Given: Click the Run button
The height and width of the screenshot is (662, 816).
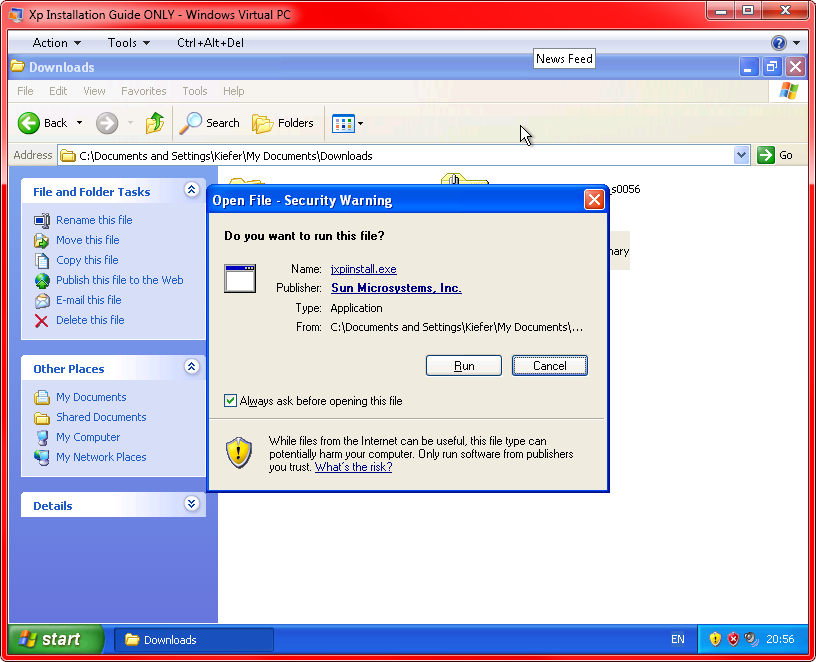Looking at the screenshot, I should click(464, 366).
